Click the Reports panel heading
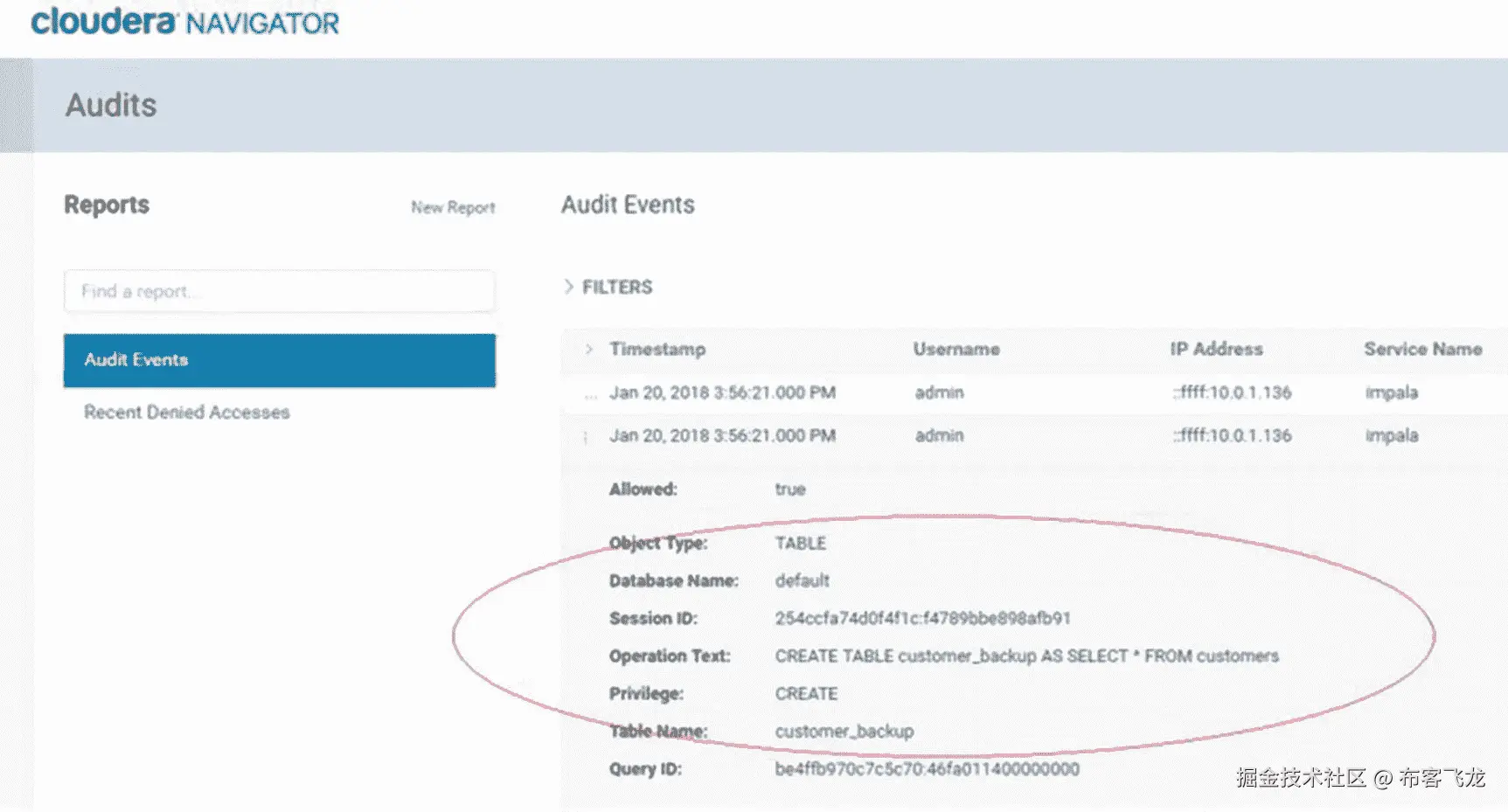Viewport: 1508px width, 812px height. [107, 205]
